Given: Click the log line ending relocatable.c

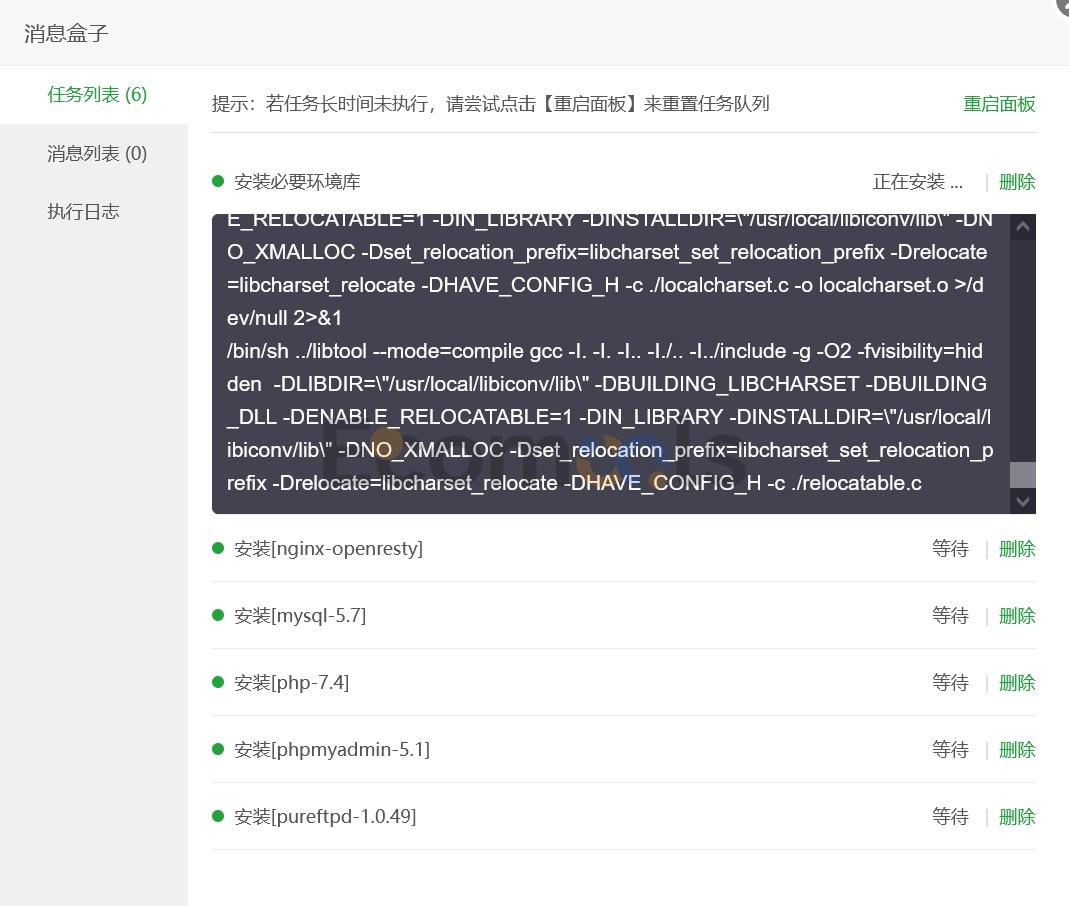Looking at the screenshot, I should point(574,483).
